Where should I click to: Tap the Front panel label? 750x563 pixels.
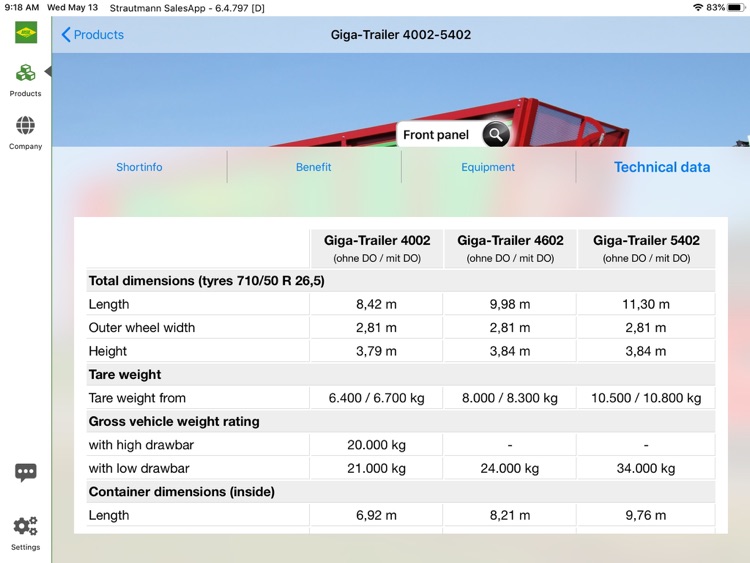[x=436, y=135]
